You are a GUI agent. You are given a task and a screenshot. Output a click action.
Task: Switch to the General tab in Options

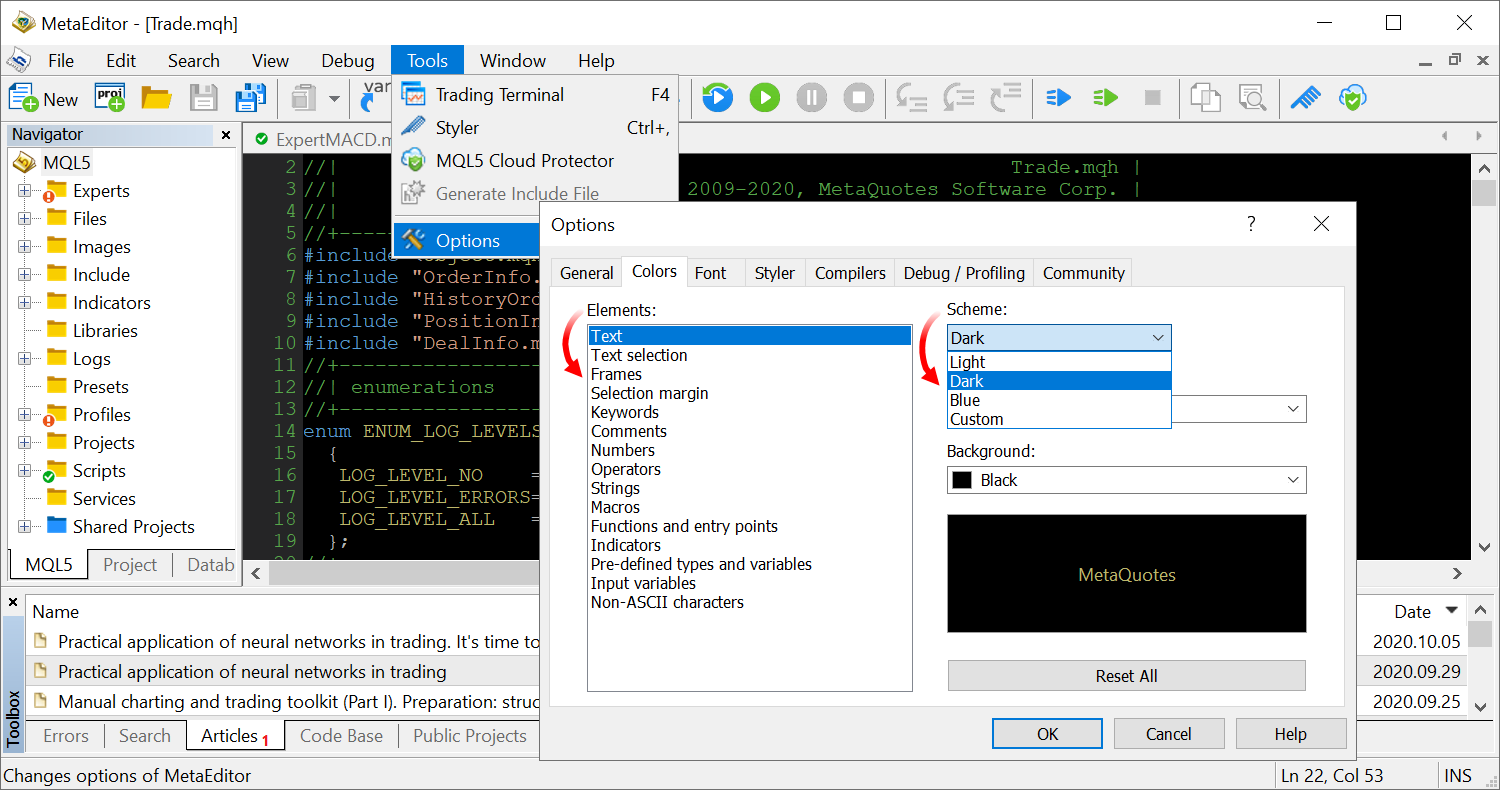point(586,273)
